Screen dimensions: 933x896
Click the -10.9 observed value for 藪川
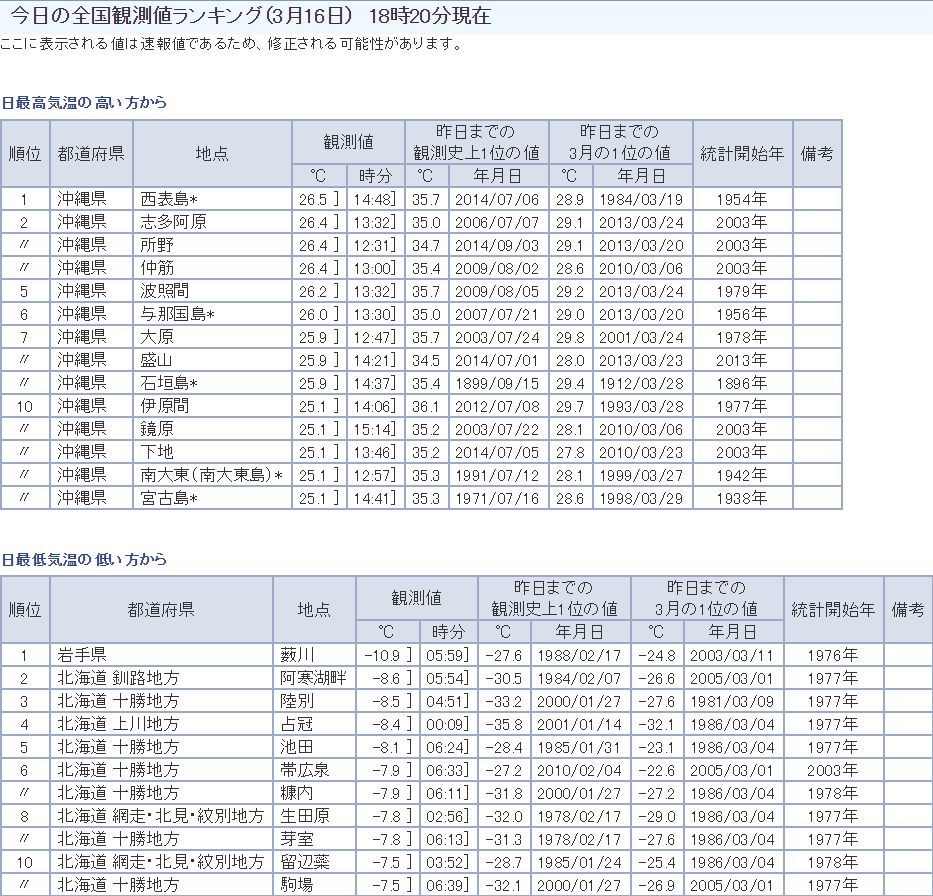tap(384, 655)
